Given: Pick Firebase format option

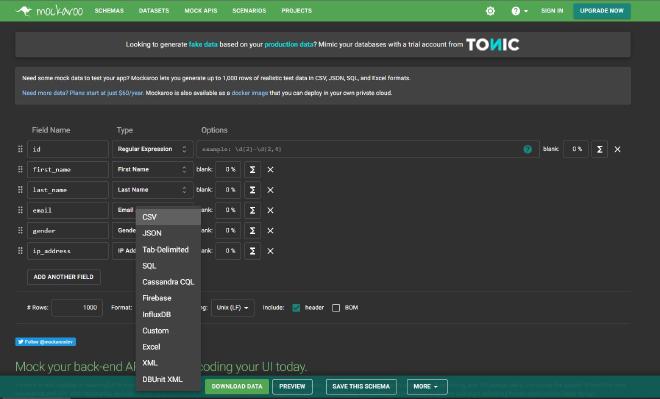Looking at the screenshot, I should point(168,298).
